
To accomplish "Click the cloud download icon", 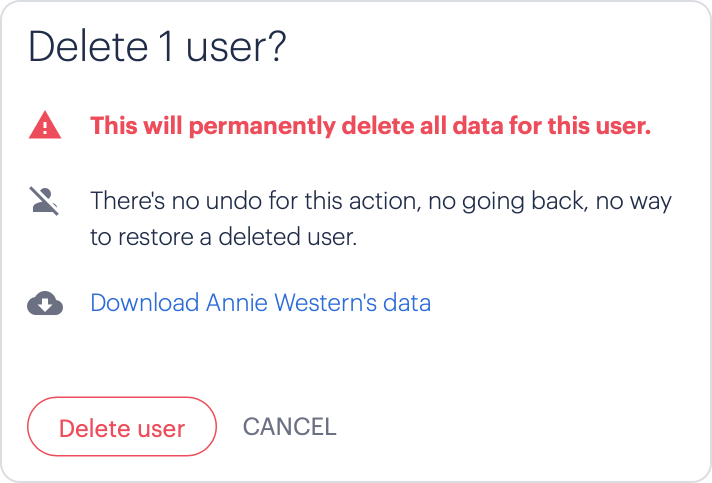I will pyautogui.click(x=45, y=303).
